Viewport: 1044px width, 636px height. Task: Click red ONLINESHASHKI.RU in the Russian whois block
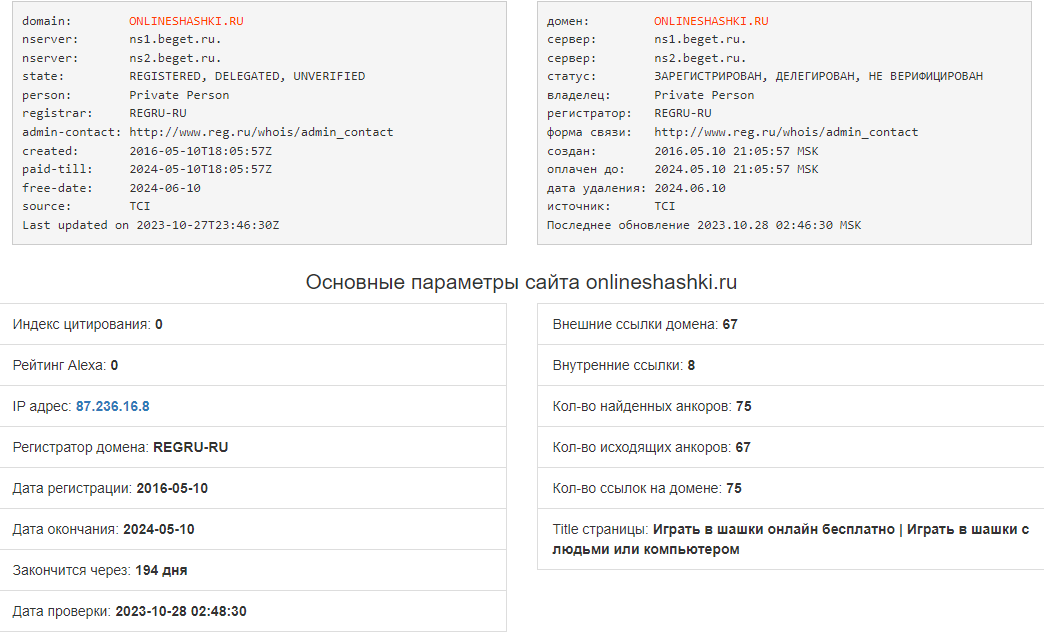click(711, 21)
